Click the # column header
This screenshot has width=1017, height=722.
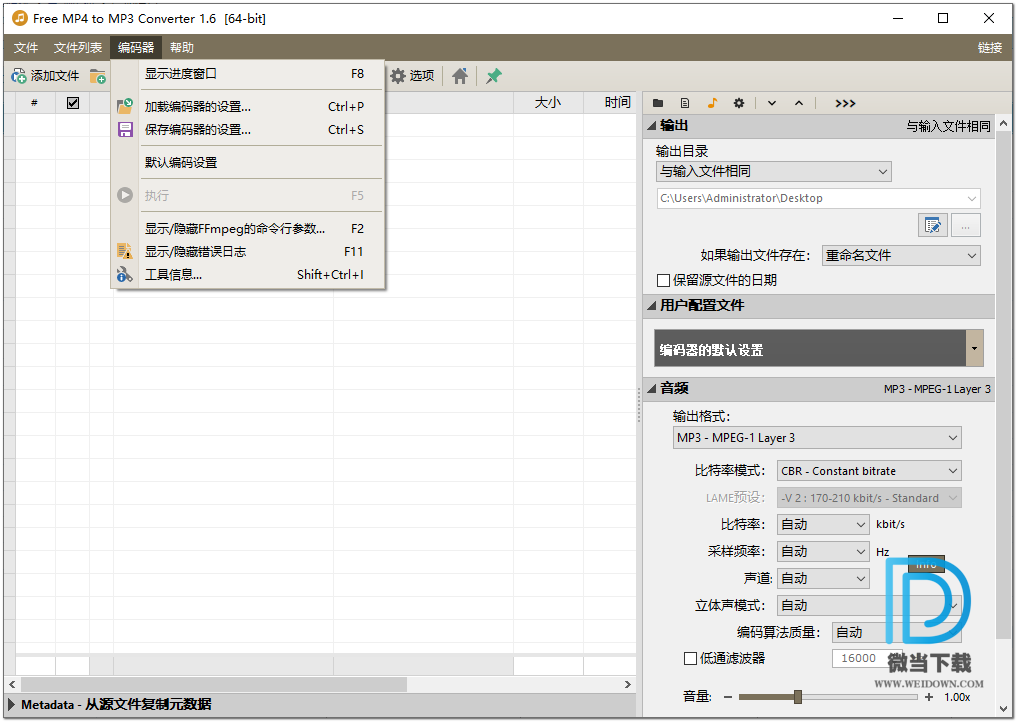coord(35,102)
